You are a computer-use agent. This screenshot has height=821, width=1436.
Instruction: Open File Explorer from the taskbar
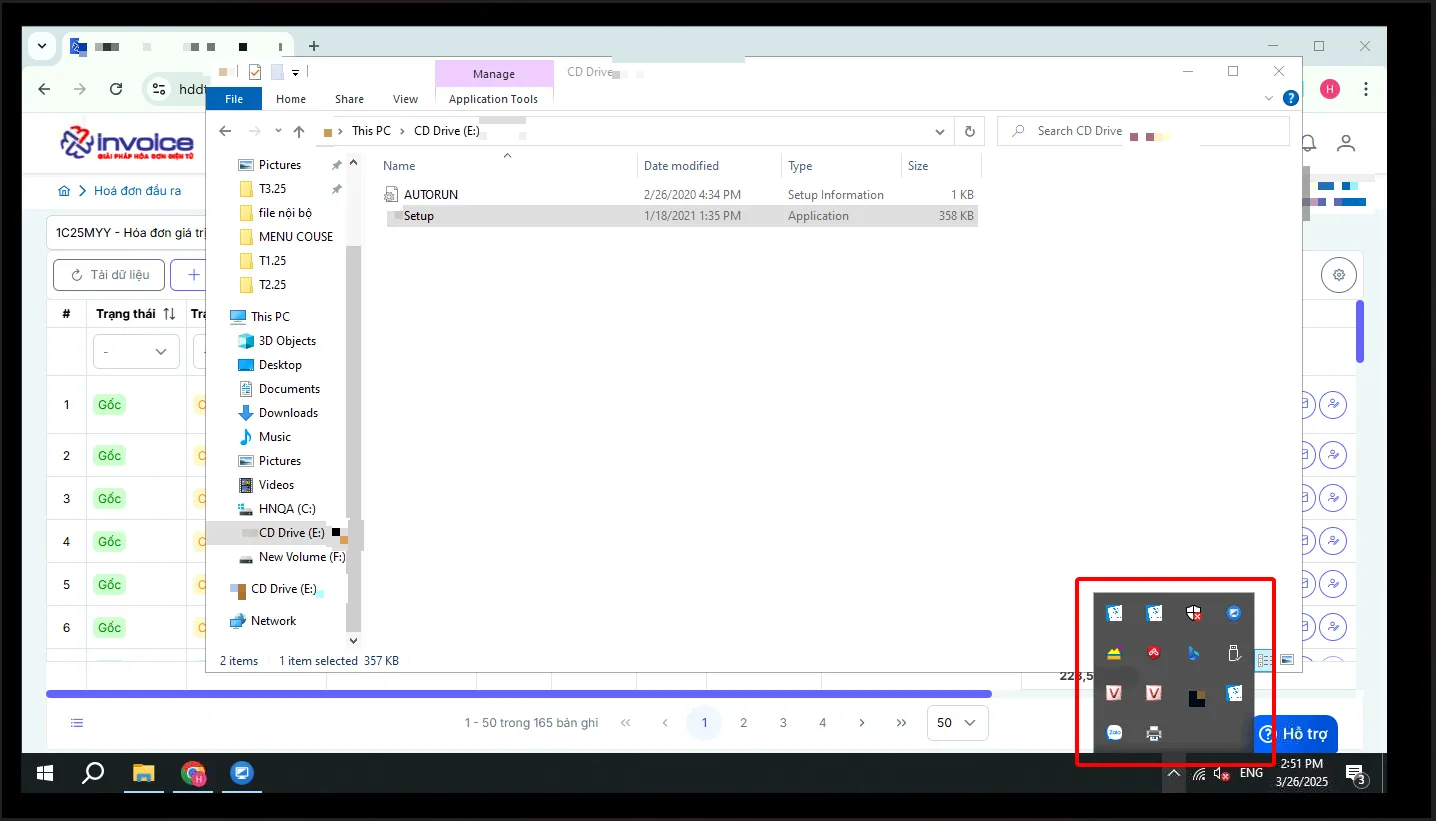(x=145, y=773)
